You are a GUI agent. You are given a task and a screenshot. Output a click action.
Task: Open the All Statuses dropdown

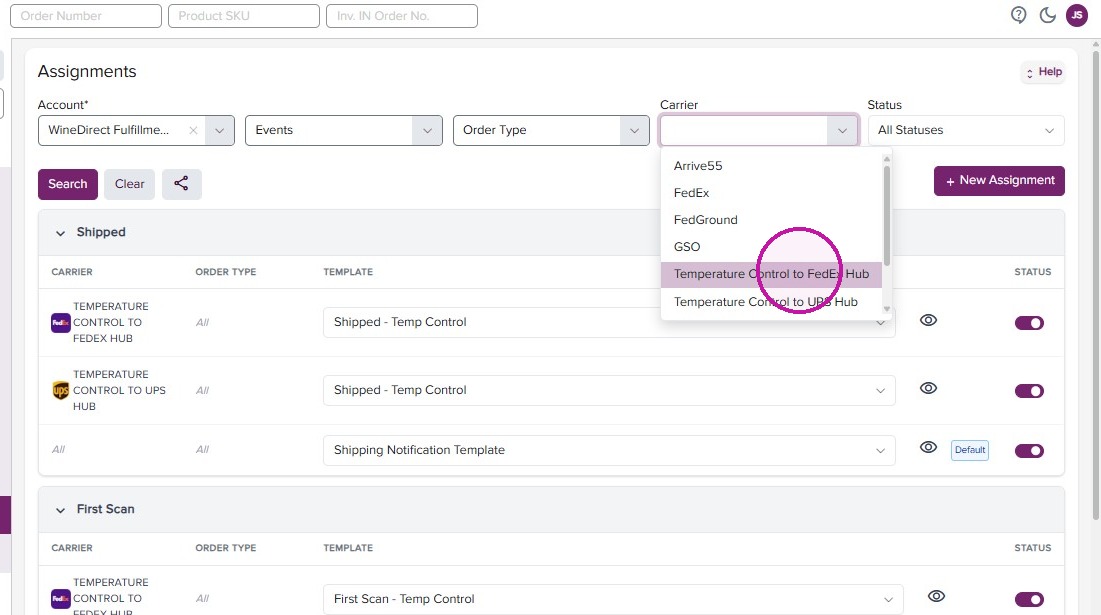[966, 131]
